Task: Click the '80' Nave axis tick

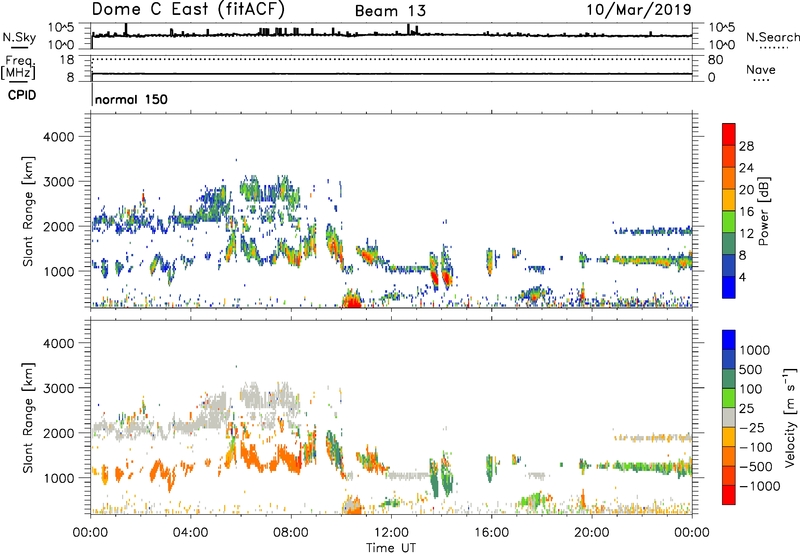Action: click(715, 60)
